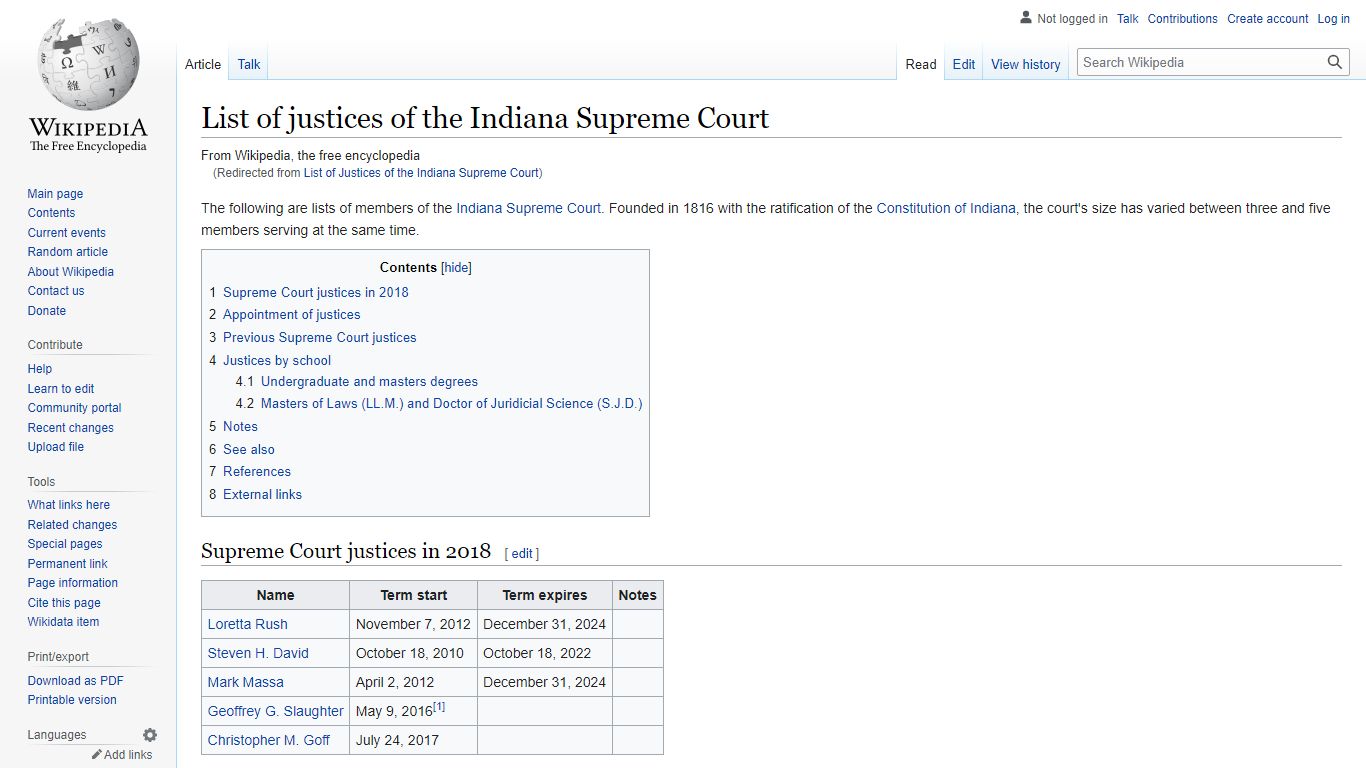The image size is (1366, 768).
Task: Open a Random article
Action: pos(68,252)
